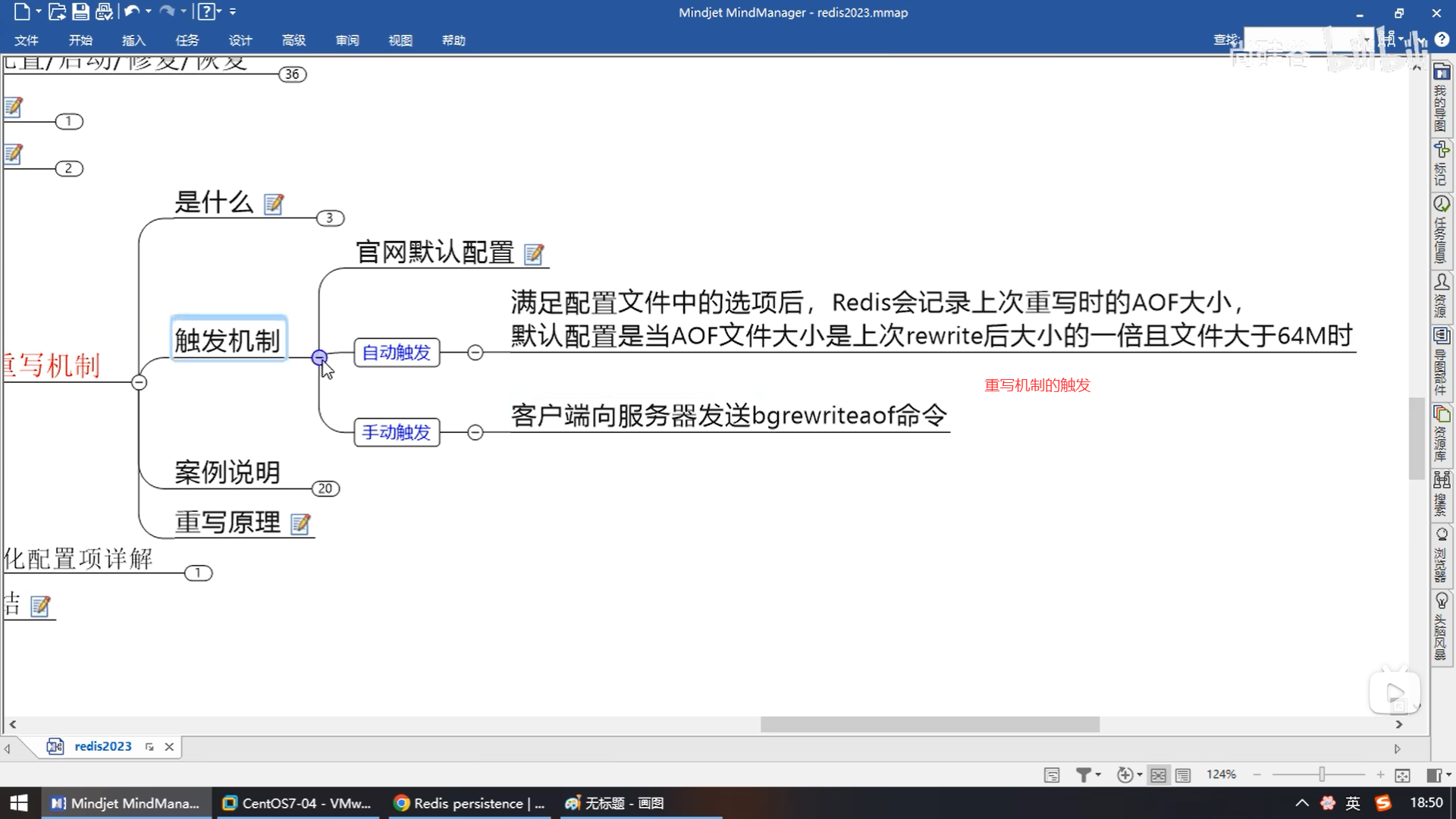Click the Save icon in quick toolbar

tap(80, 11)
